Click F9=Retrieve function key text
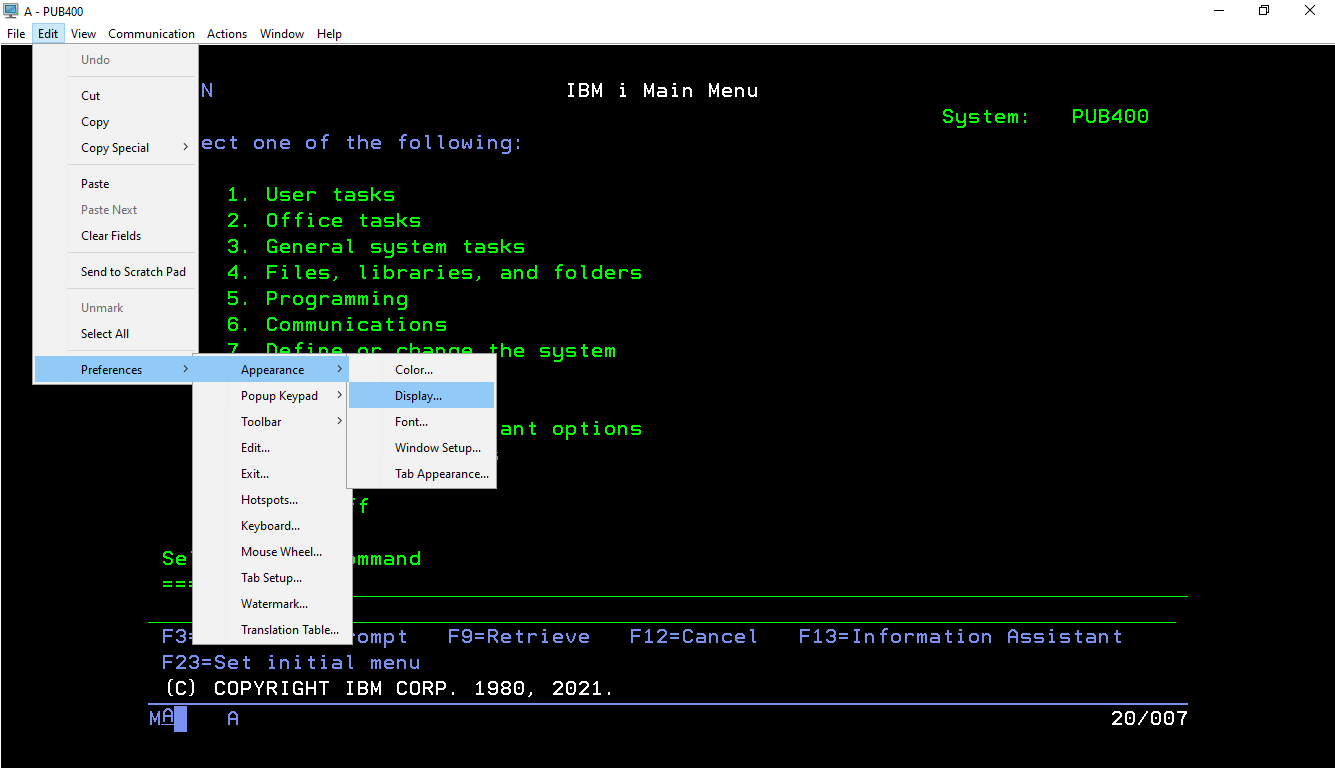Screen dimensions: 1335x768 pyautogui.click(x=519, y=637)
